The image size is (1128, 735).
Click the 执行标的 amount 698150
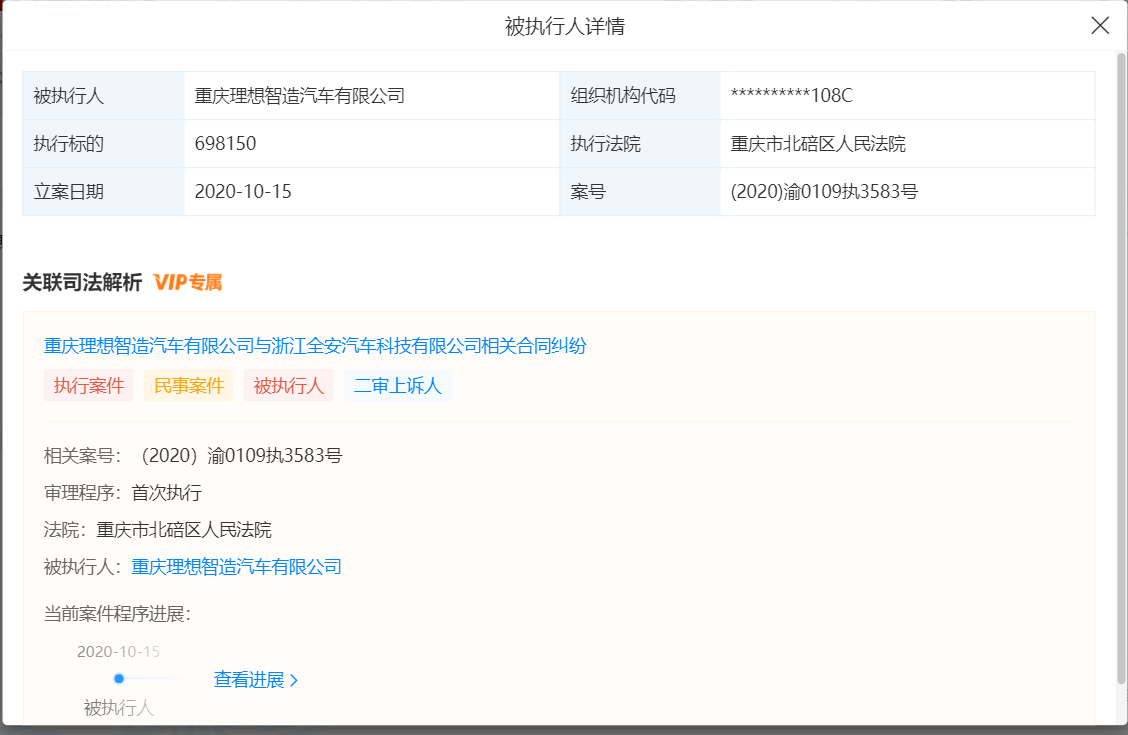226,144
